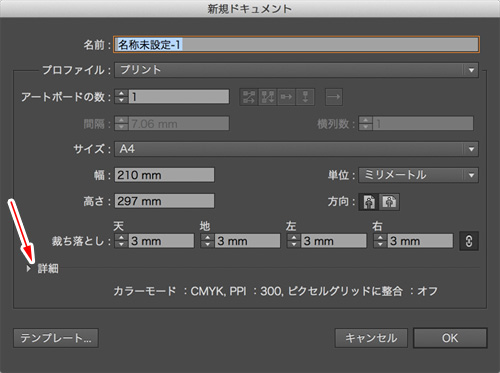Click the カラーモード summary text
The height and width of the screenshot is (373, 500).
click(x=275, y=291)
